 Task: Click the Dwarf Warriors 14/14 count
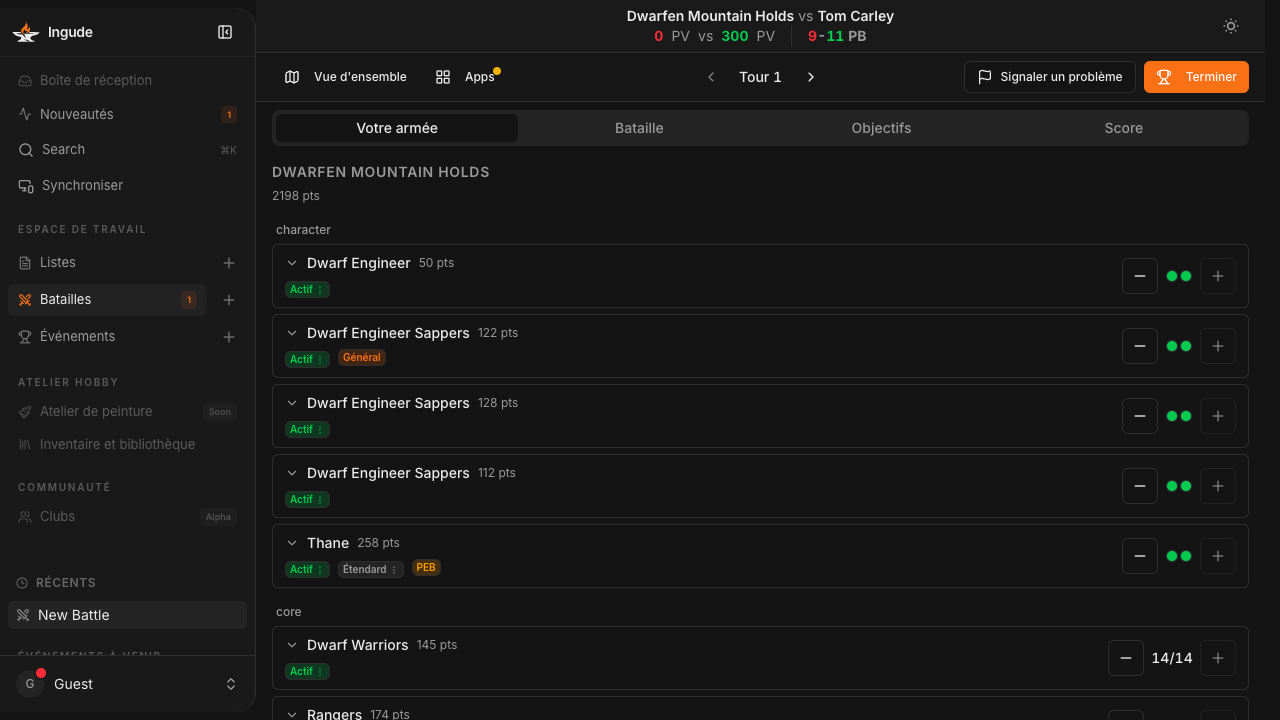point(1172,658)
